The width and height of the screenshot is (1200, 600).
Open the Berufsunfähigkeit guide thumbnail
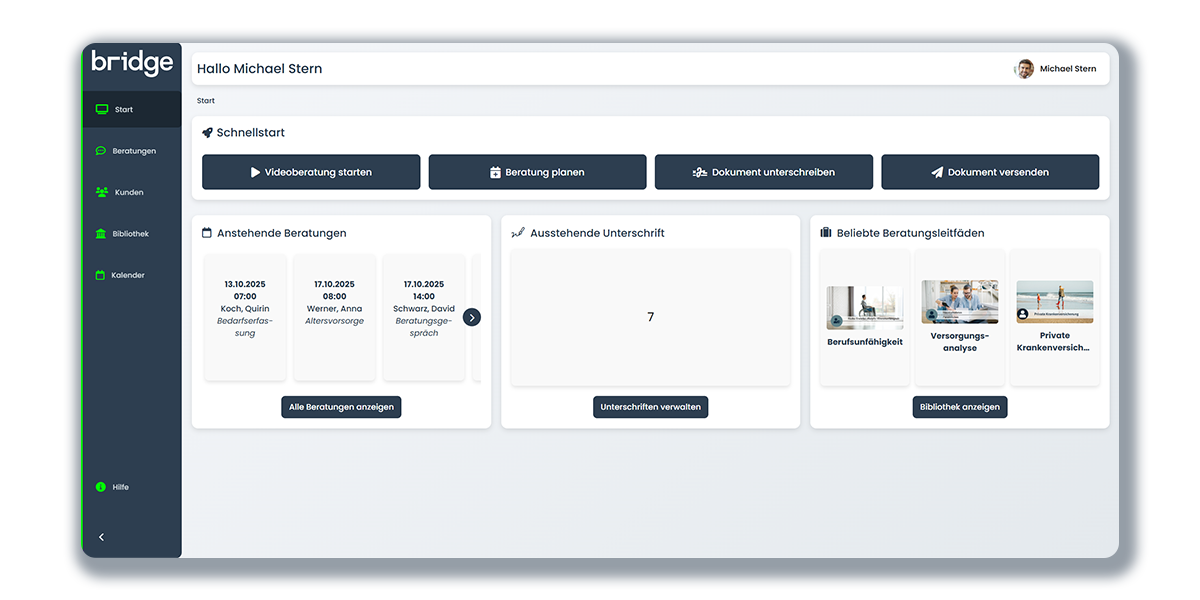point(865,308)
